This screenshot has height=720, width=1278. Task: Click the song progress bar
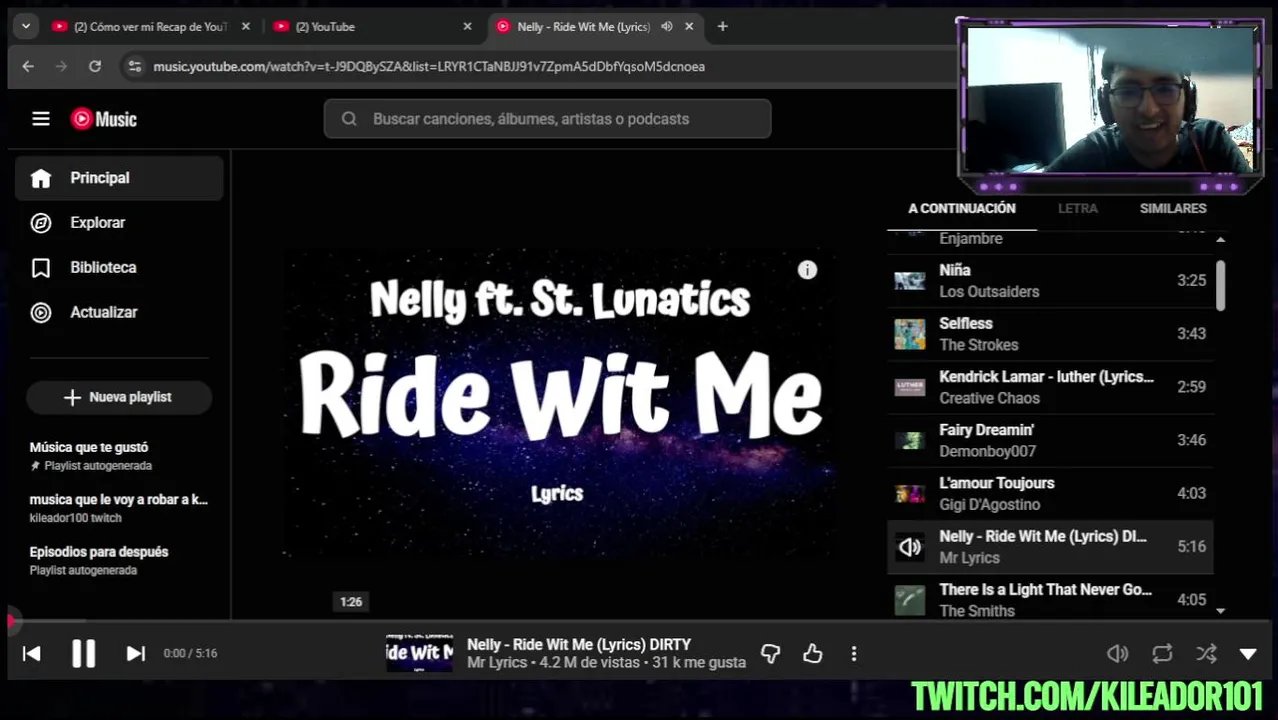click(x=639, y=622)
